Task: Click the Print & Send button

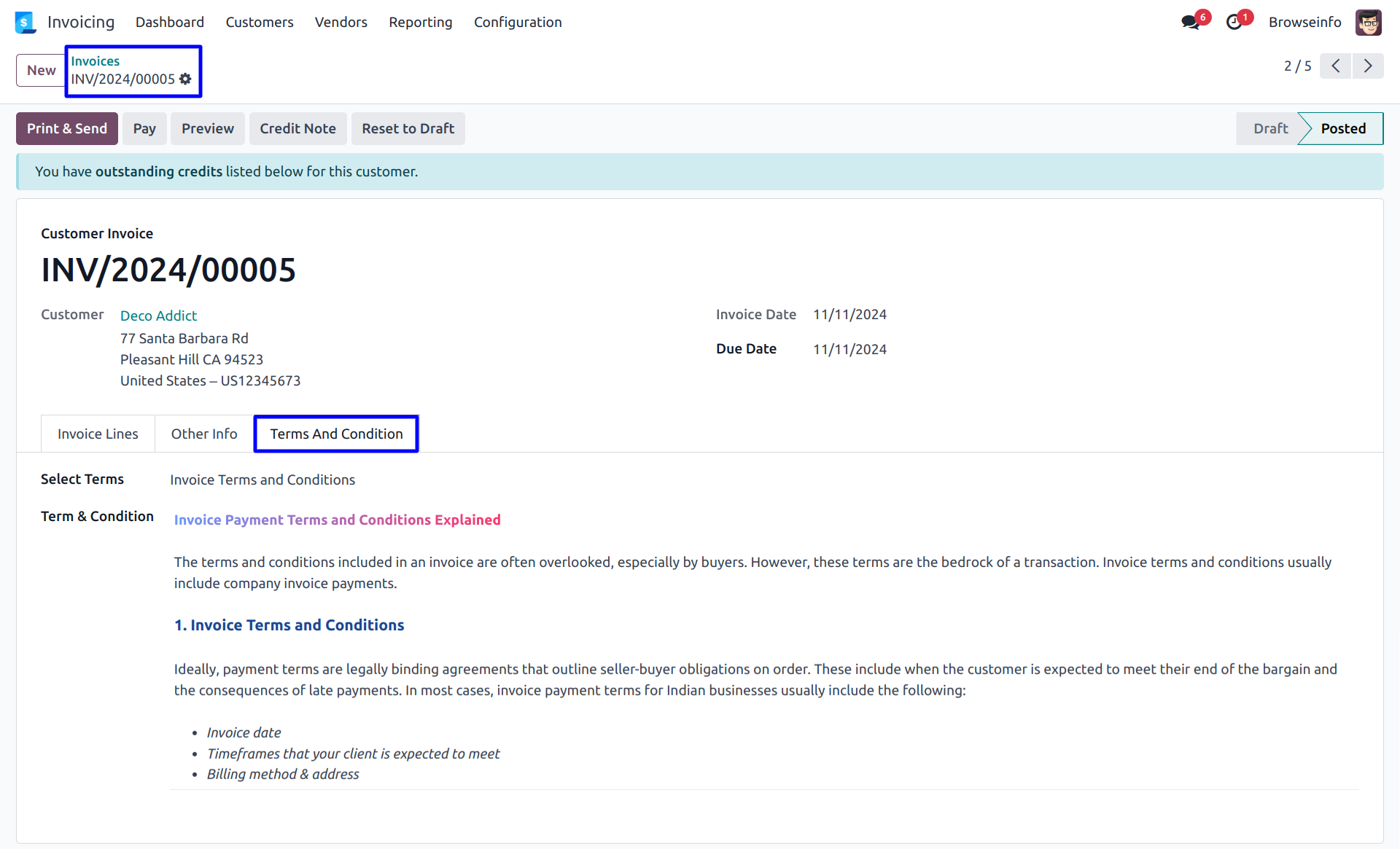Action: tap(67, 129)
